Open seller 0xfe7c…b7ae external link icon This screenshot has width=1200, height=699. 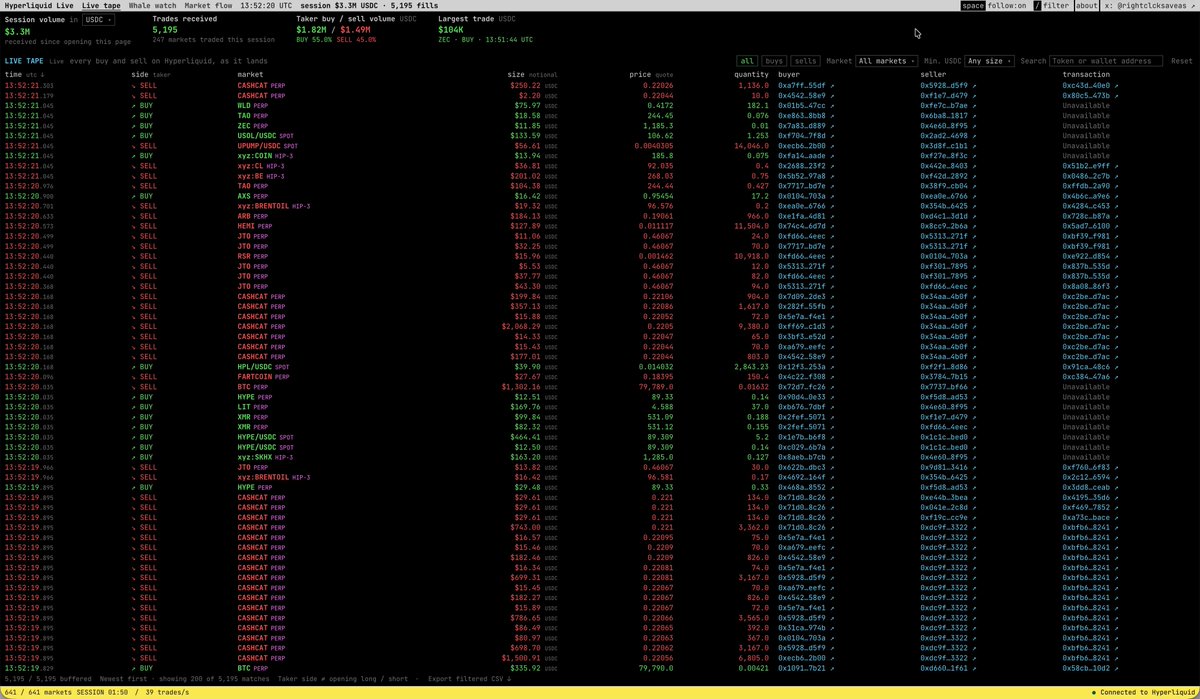(973, 106)
